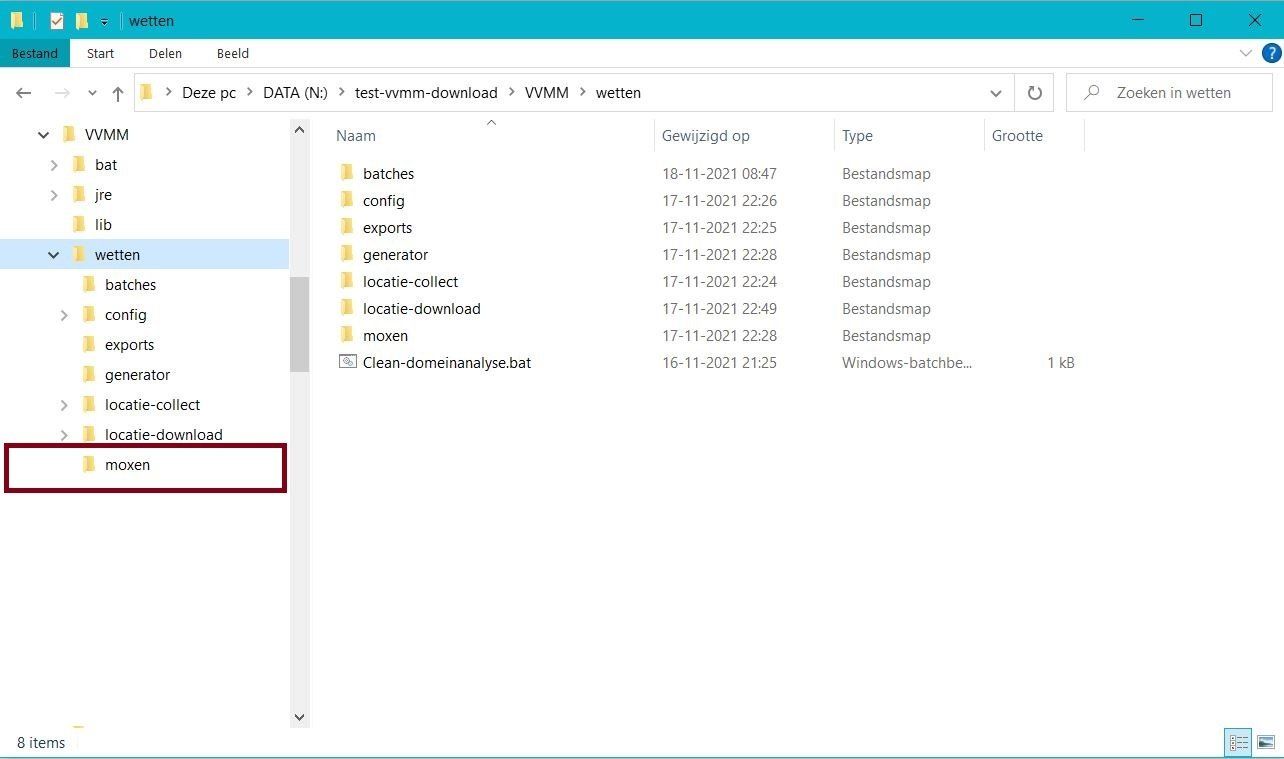Expand locatie-download in navigation tree
Screen dimensions: 1284x759
[64, 435]
